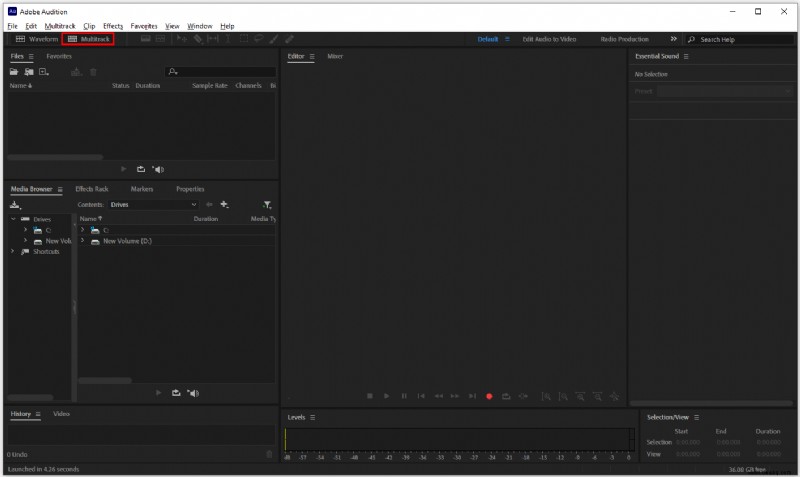This screenshot has width=800, height=477.
Task: Select the Lasso Selection tool
Action: [259, 39]
